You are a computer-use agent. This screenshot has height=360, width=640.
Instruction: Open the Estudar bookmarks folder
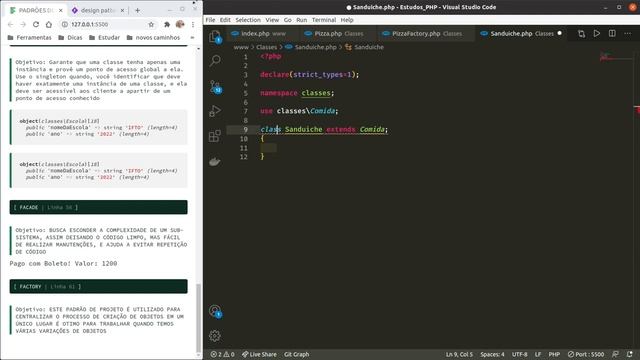click(x=104, y=38)
